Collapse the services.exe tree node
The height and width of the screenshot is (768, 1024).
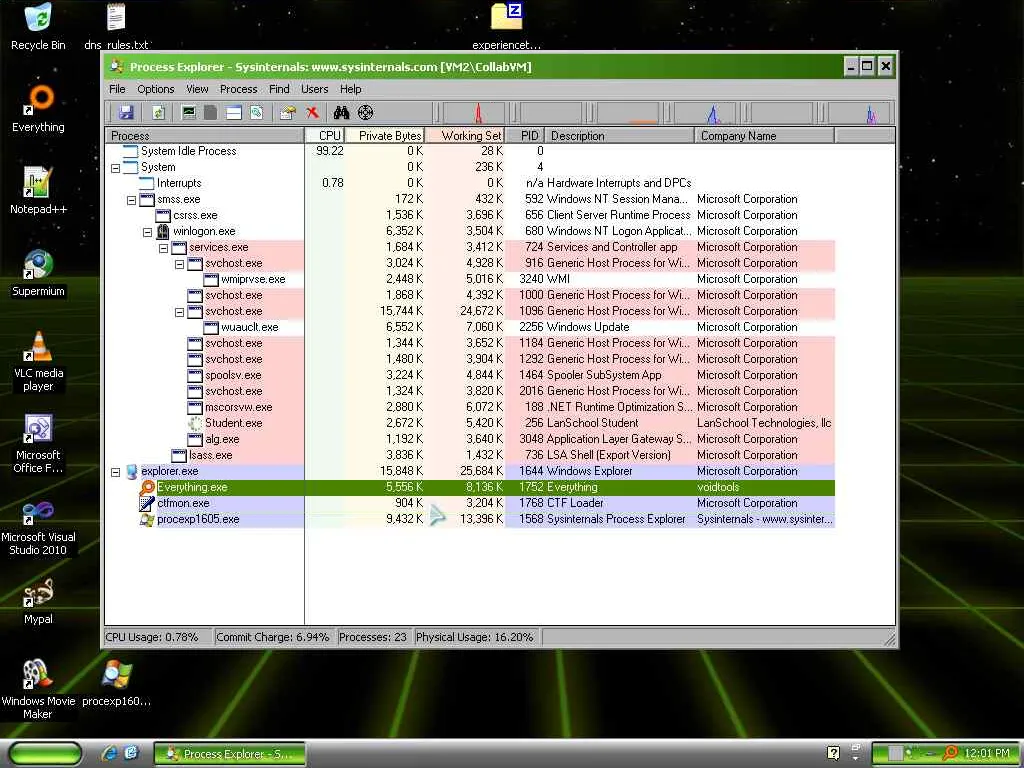(x=163, y=248)
